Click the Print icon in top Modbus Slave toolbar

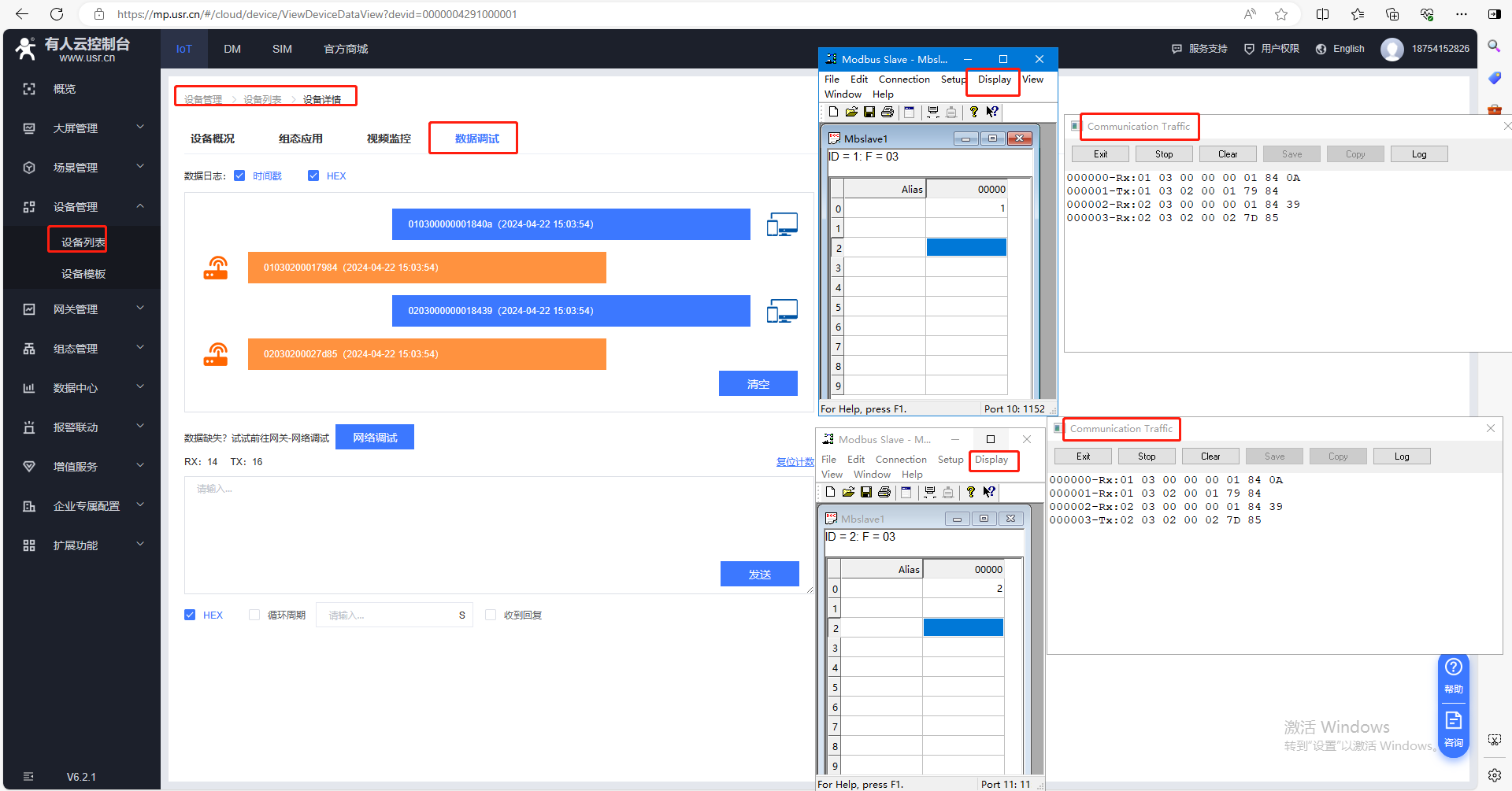(x=888, y=112)
